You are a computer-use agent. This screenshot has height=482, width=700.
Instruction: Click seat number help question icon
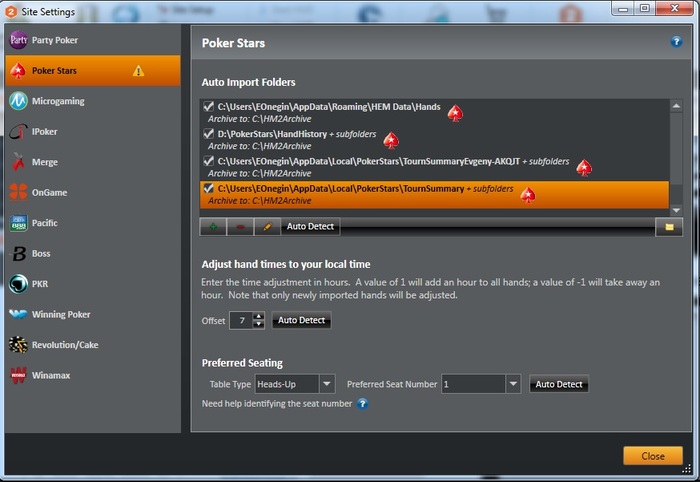[362, 404]
